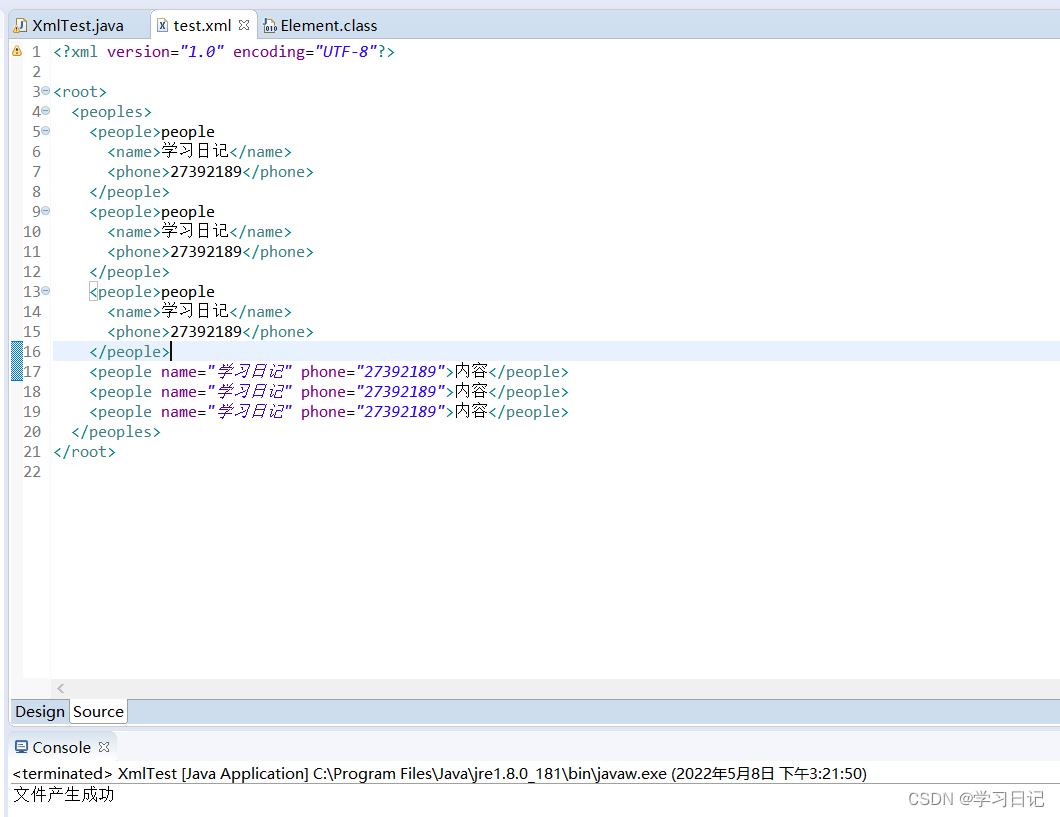Screen dimensions: 1060x817
Task: Click the phone attribute value on line 17
Action: (400, 372)
